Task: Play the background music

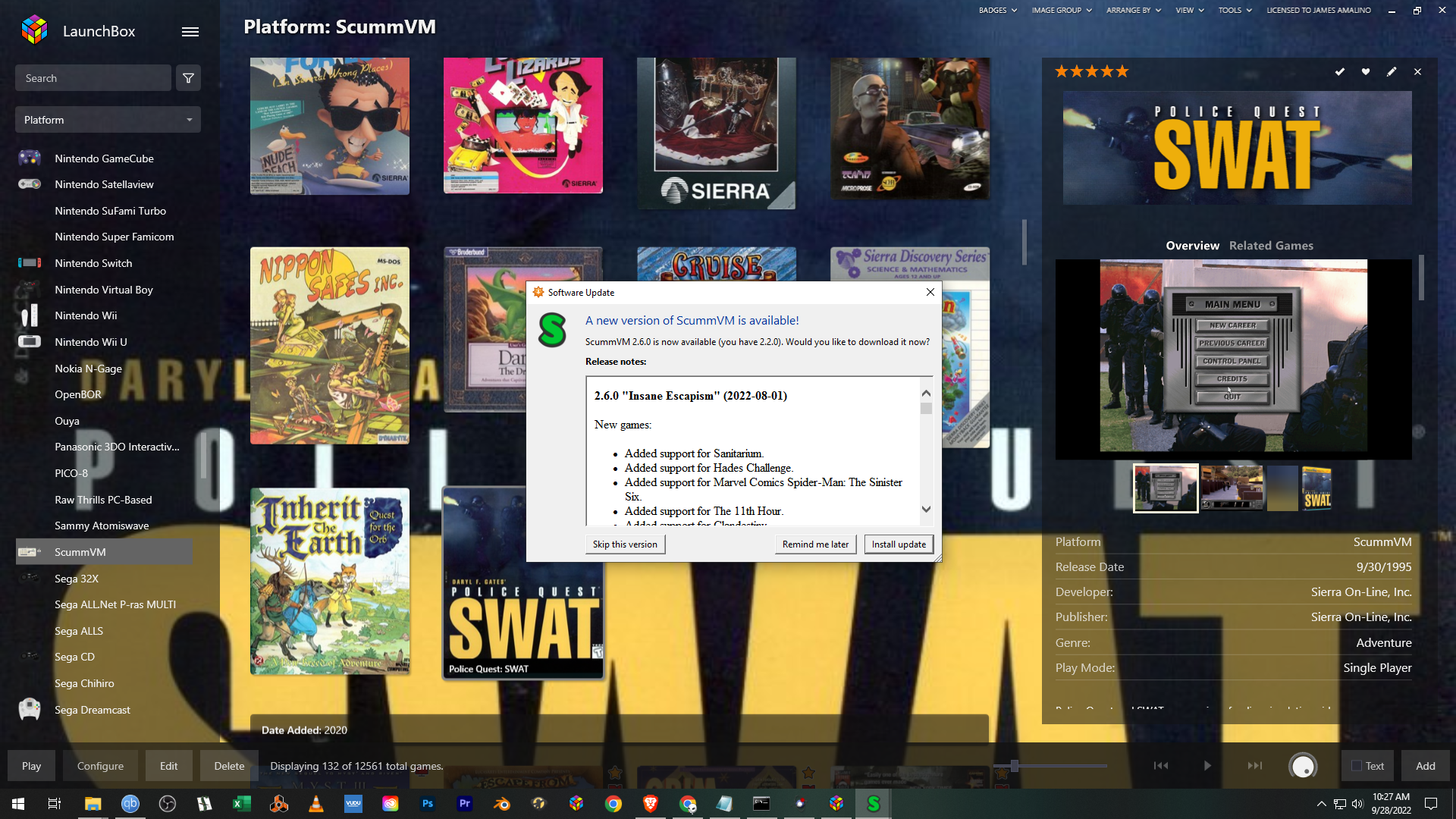Action: (1207, 766)
